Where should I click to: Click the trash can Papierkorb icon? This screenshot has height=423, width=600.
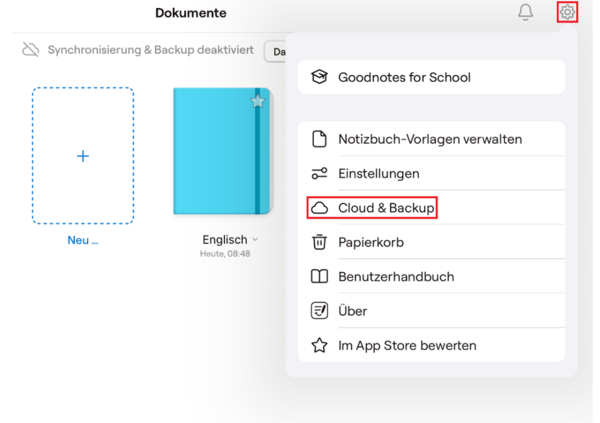[x=319, y=242]
